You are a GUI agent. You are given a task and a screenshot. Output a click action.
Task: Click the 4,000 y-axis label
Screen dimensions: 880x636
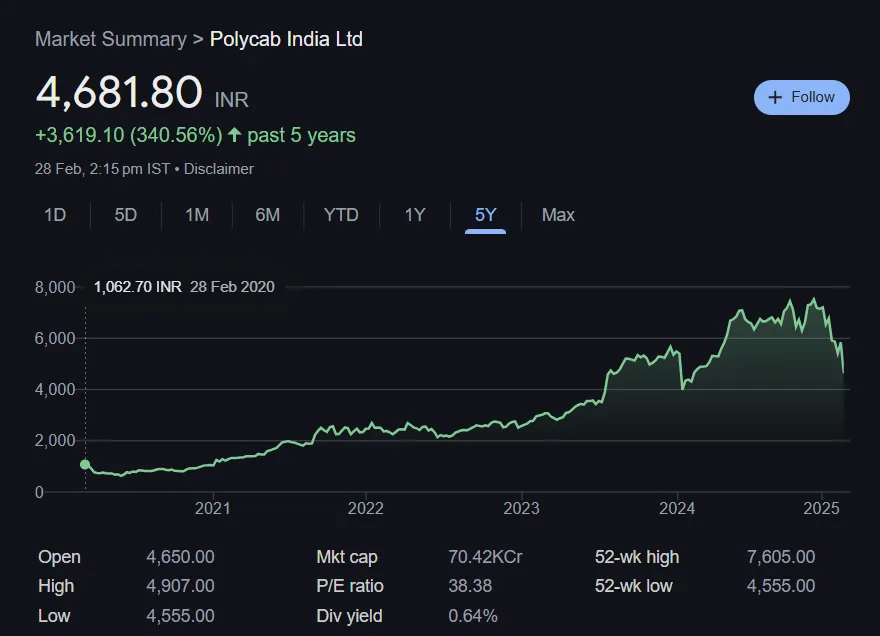point(55,390)
